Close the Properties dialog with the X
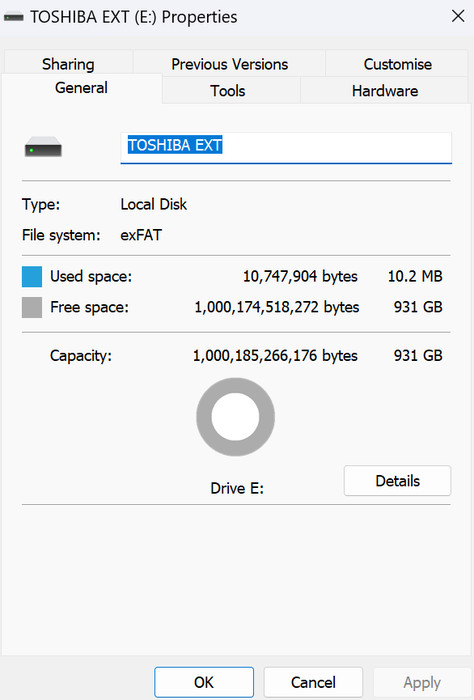Viewport: 474px width, 700px height. point(458,17)
